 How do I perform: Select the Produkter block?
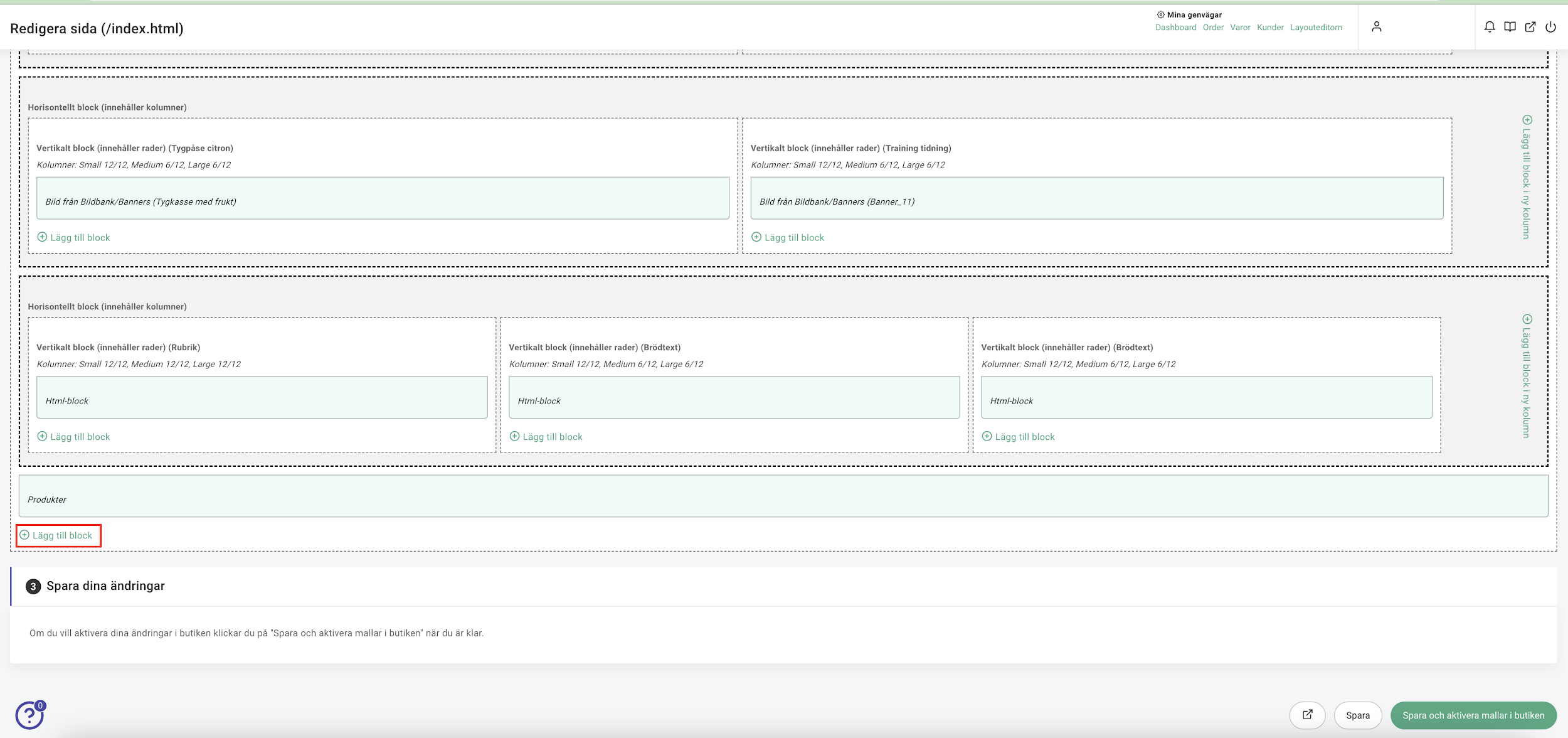coord(783,496)
